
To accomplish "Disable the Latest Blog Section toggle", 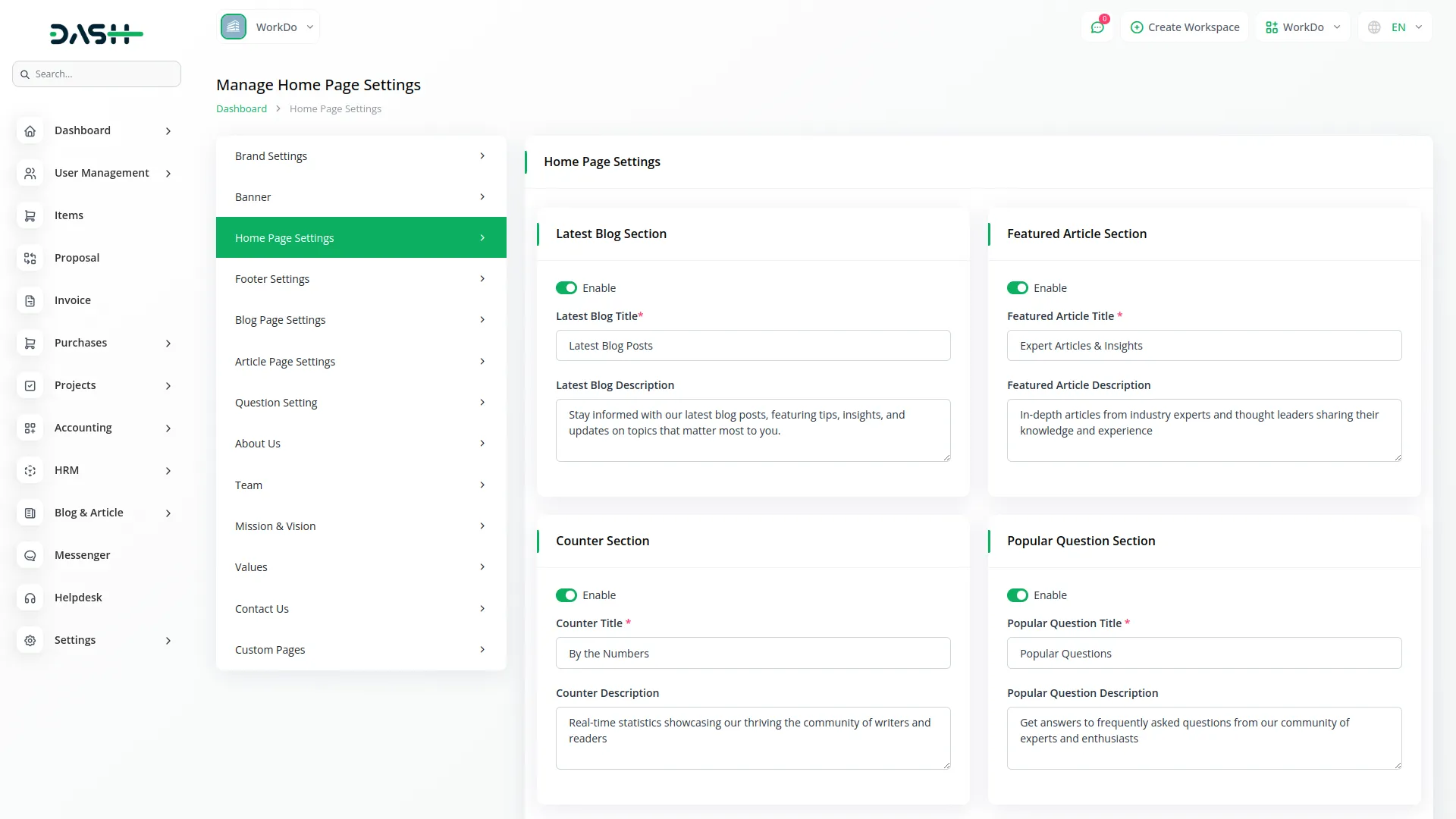I will 566,288.
